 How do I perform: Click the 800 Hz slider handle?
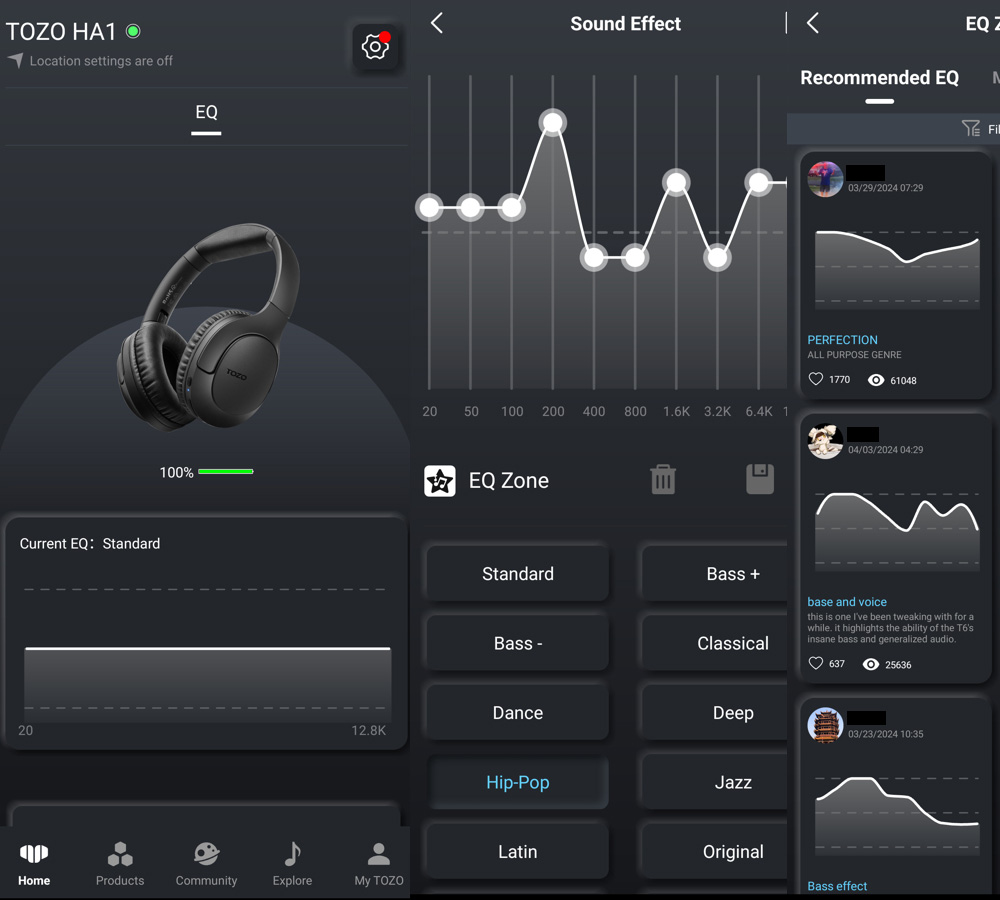coord(635,258)
